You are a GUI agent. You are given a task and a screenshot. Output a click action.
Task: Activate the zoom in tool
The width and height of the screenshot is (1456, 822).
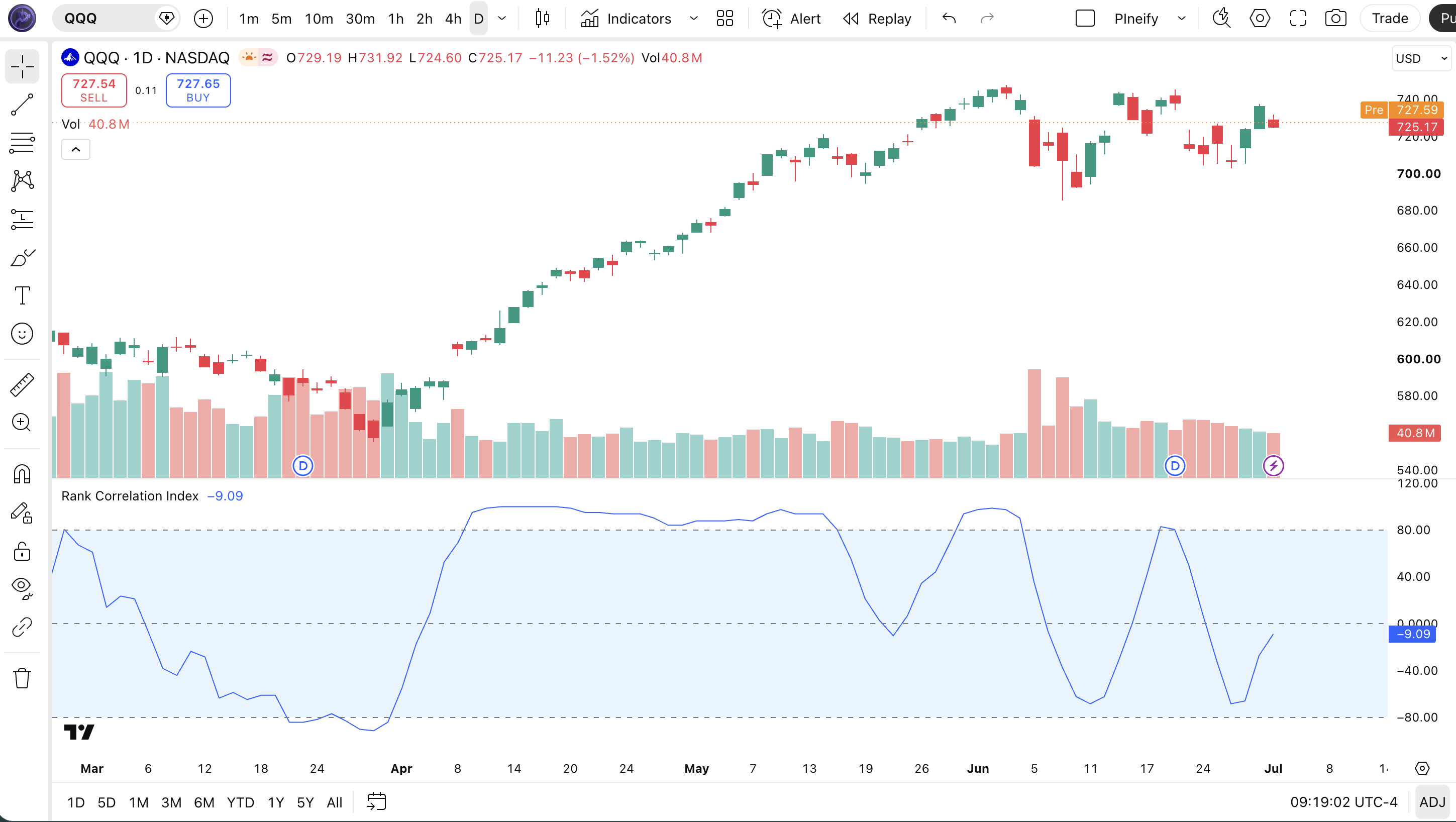[22, 423]
